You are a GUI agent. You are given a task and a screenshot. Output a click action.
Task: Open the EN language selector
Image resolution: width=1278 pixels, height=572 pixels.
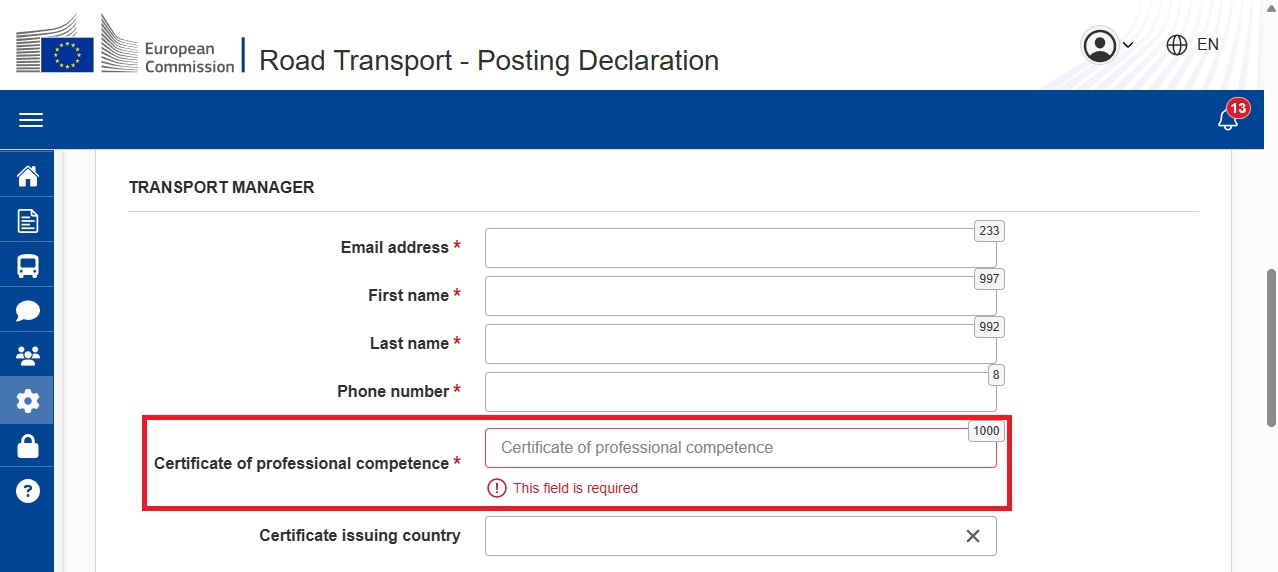(1193, 45)
